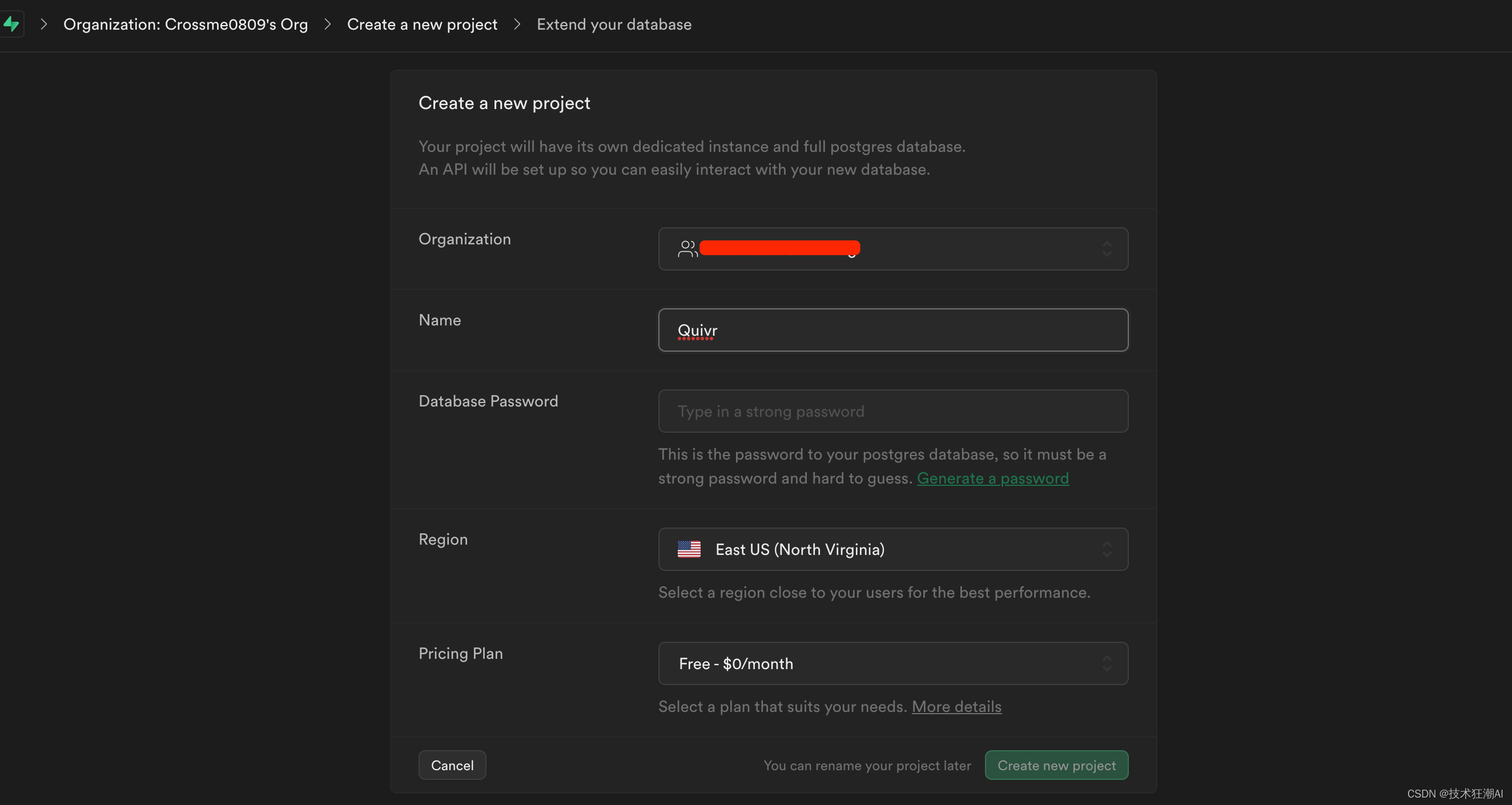This screenshot has height=805, width=1512.
Task: Select Free $0/month pricing plan option
Action: [893, 662]
